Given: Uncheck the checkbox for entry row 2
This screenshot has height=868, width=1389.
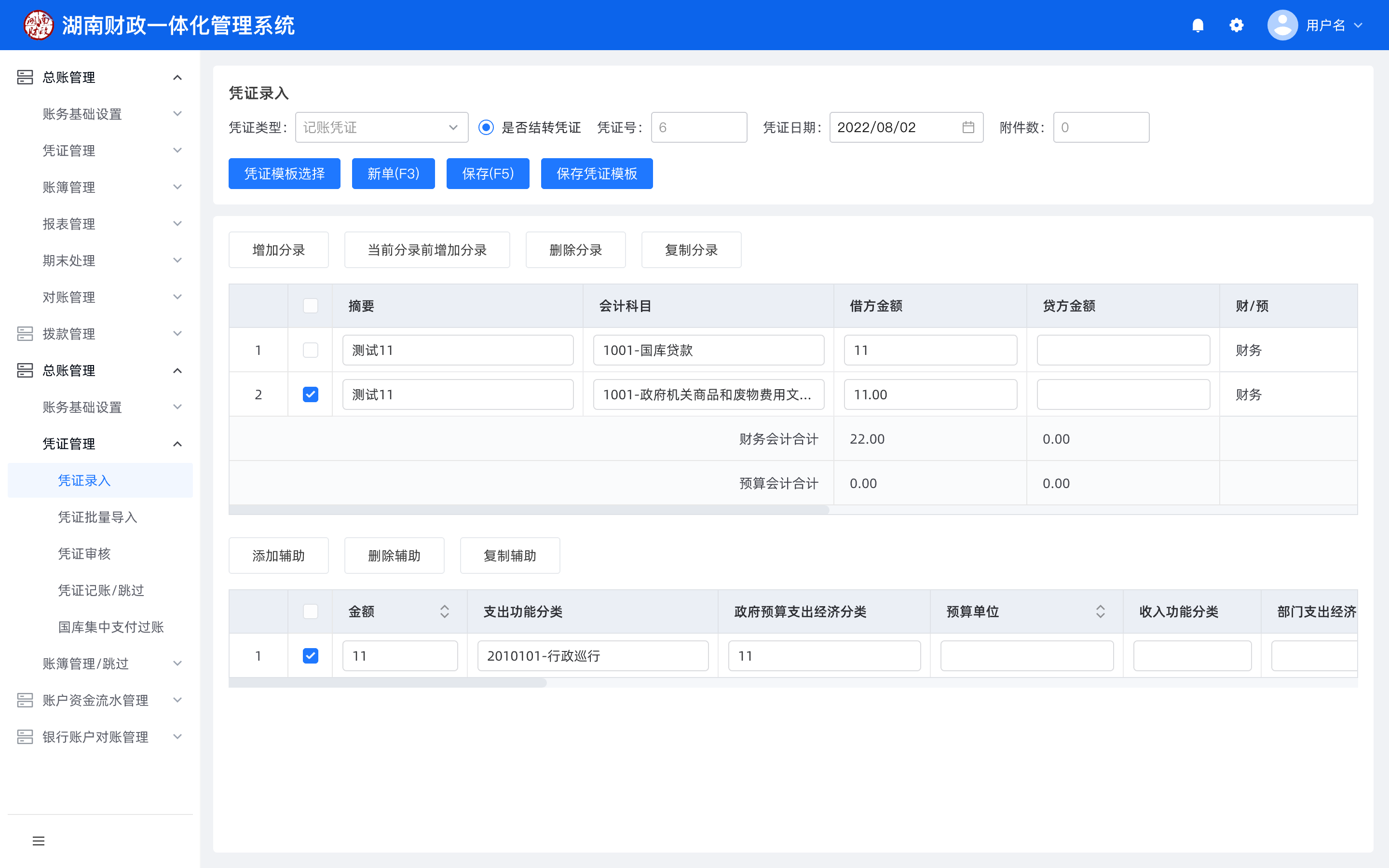Looking at the screenshot, I should (311, 394).
